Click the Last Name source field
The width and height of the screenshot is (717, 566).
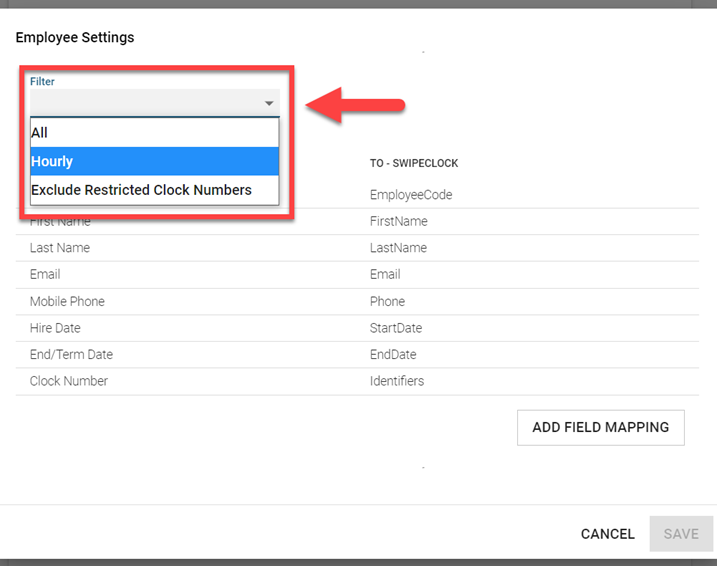pyautogui.click(x=60, y=248)
